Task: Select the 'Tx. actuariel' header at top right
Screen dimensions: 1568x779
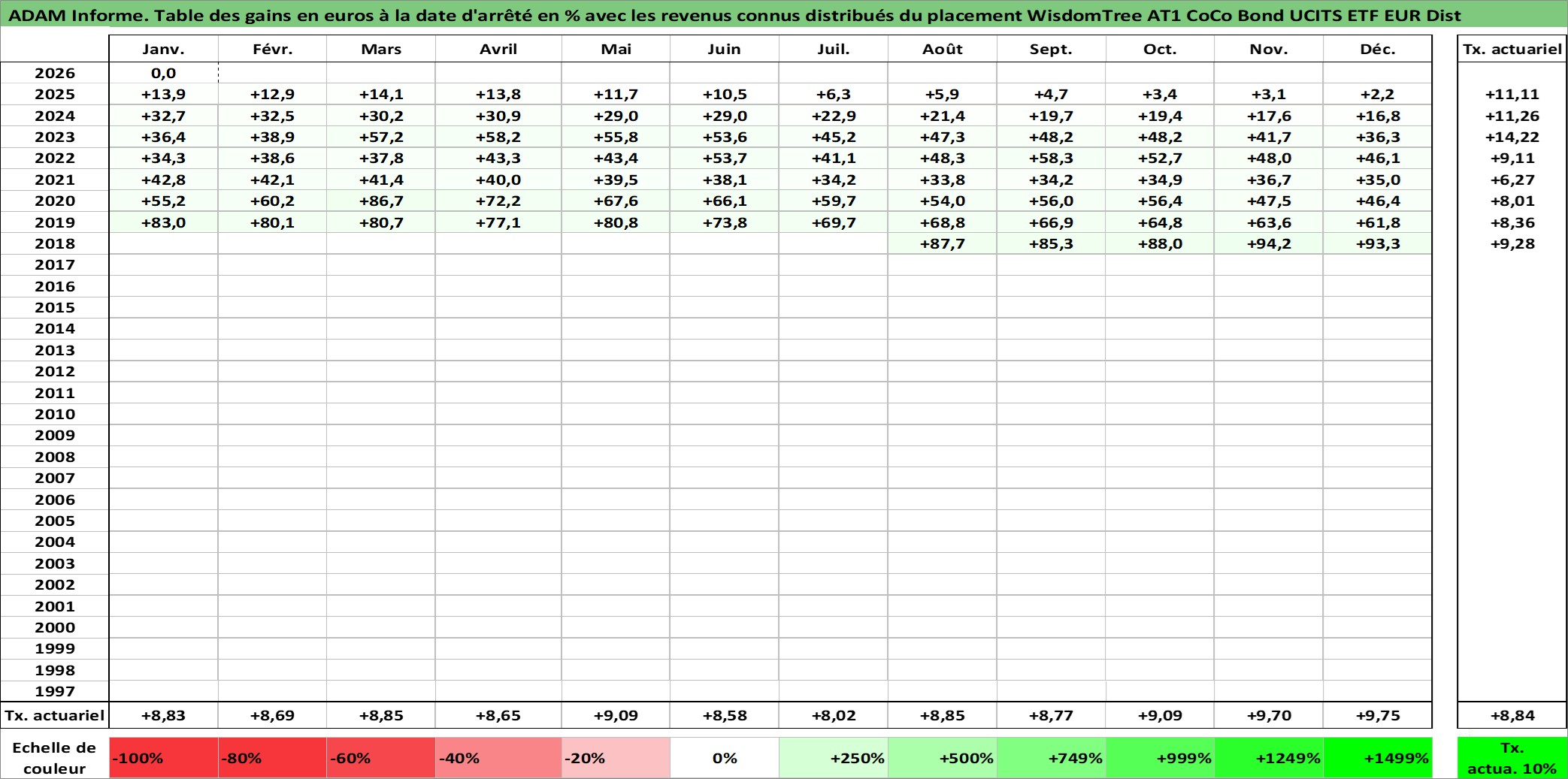Action: [x=1512, y=49]
